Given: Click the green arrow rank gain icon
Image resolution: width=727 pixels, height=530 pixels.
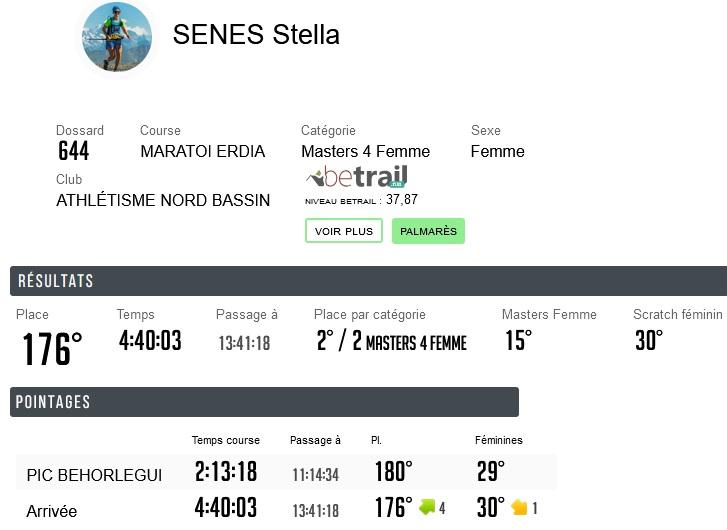Looking at the screenshot, I should (x=427, y=507).
